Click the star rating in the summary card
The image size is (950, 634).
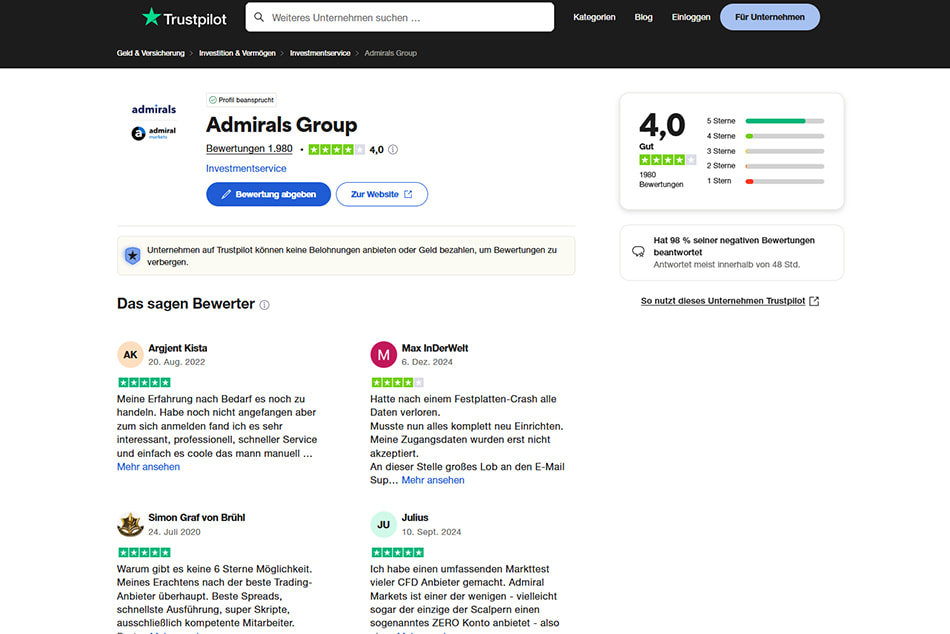[x=668, y=160]
